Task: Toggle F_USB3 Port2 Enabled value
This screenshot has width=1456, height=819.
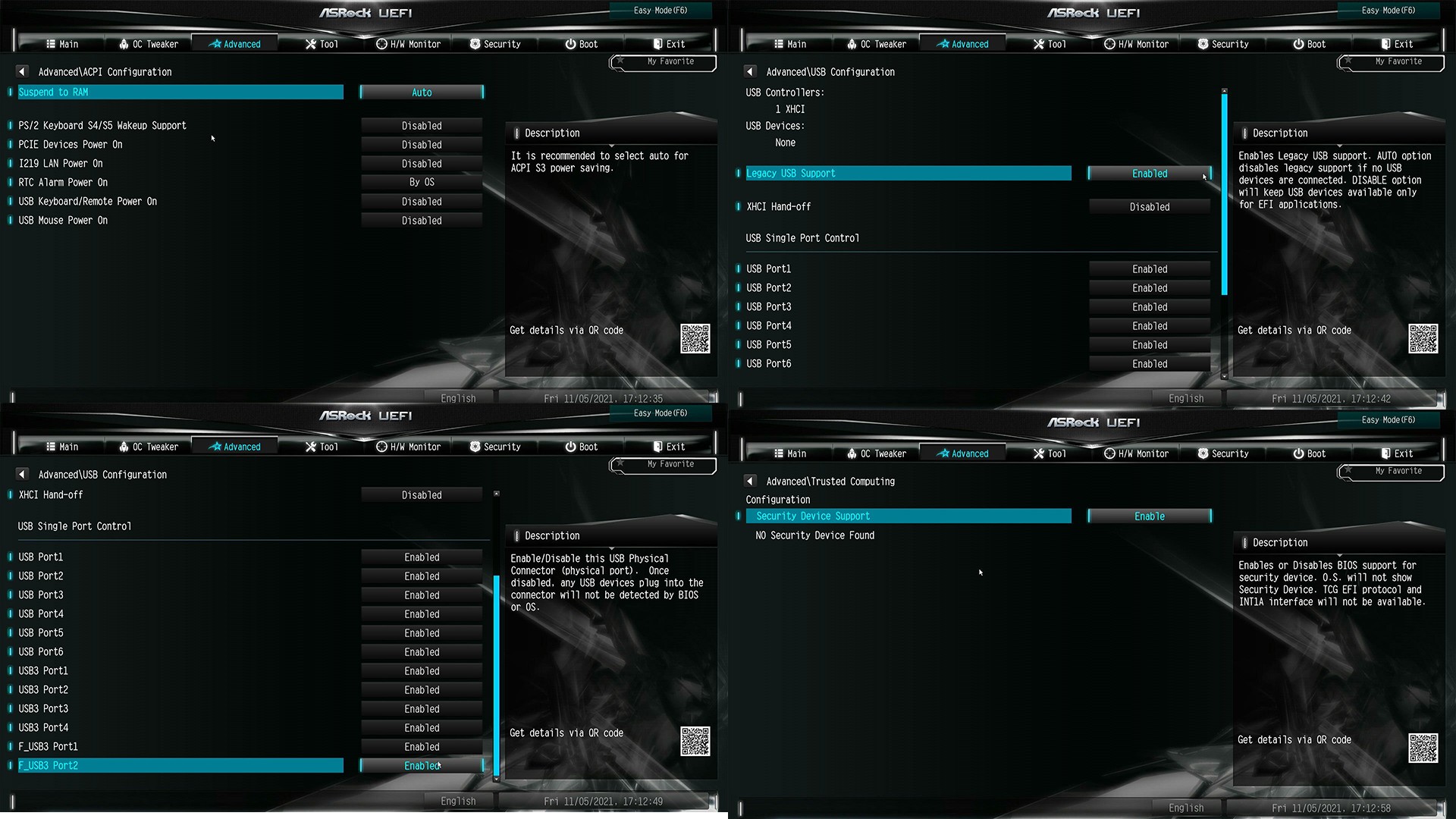Action: [421, 766]
